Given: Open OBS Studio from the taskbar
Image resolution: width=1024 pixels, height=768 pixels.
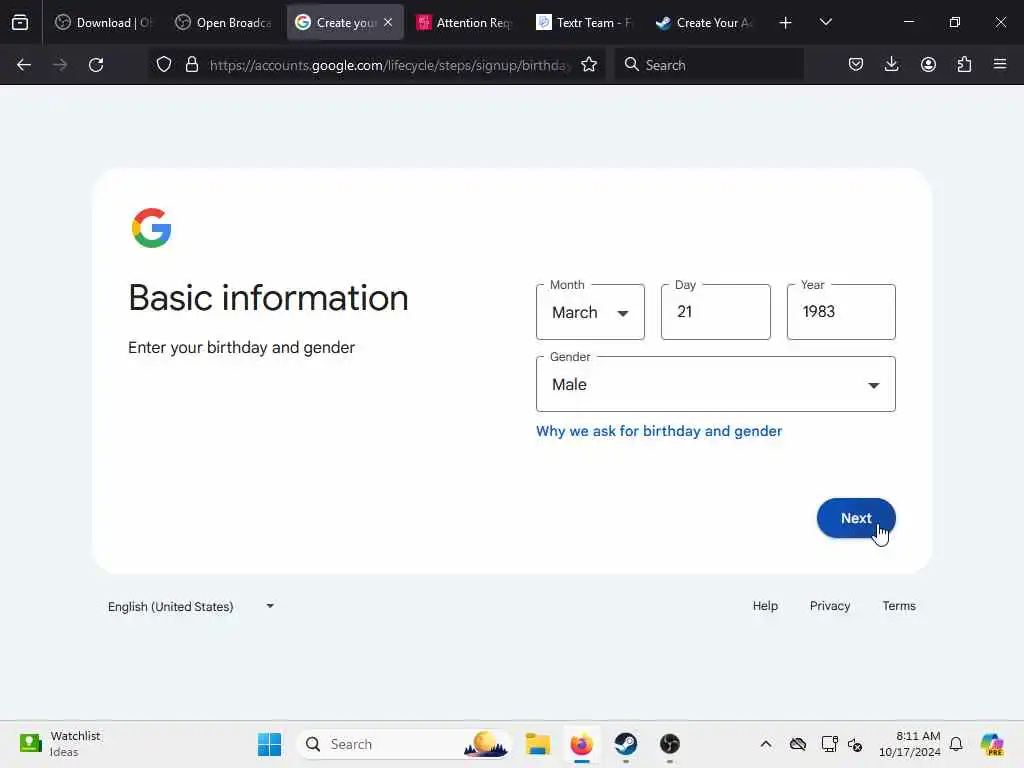Looking at the screenshot, I should [x=669, y=744].
